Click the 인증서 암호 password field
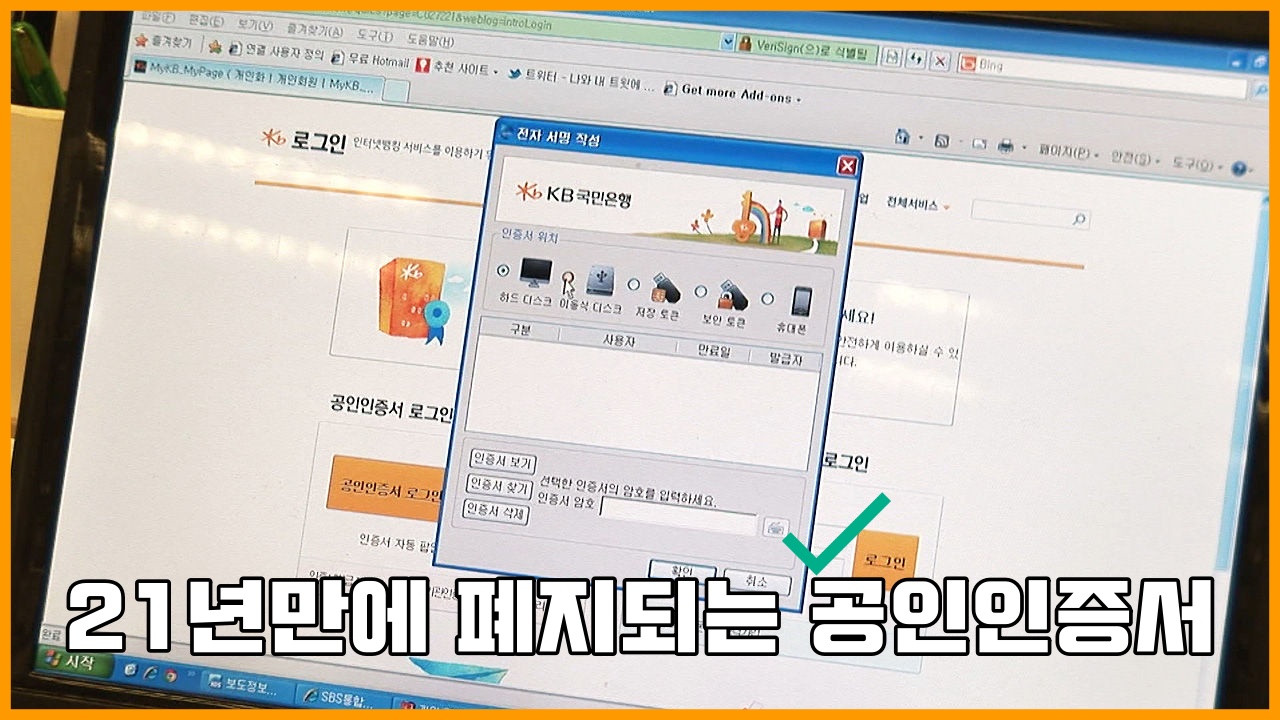 pos(679,517)
